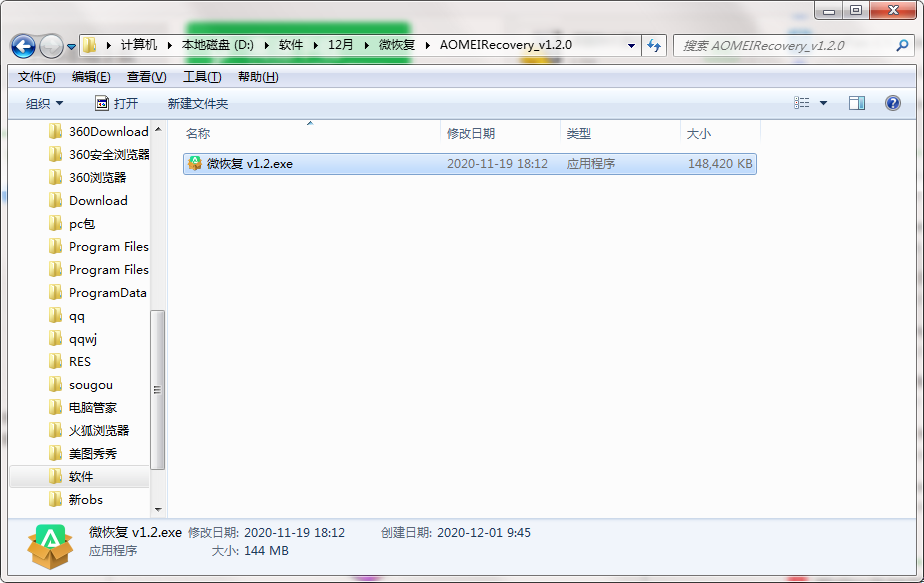Image resolution: width=924 pixels, height=583 pixels.
Task: Go back using the Back arrow button
Action: point(24,46)
